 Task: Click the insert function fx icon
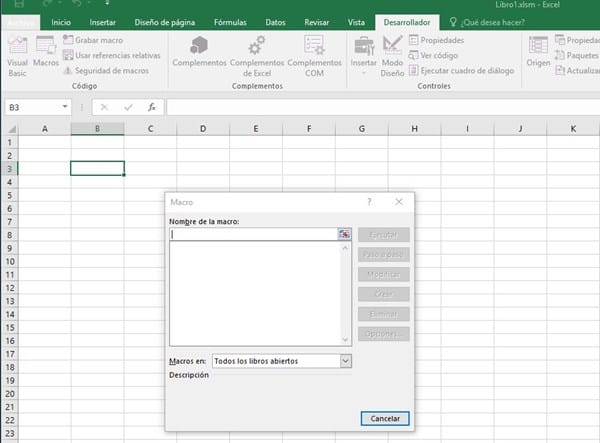[151, 107]
